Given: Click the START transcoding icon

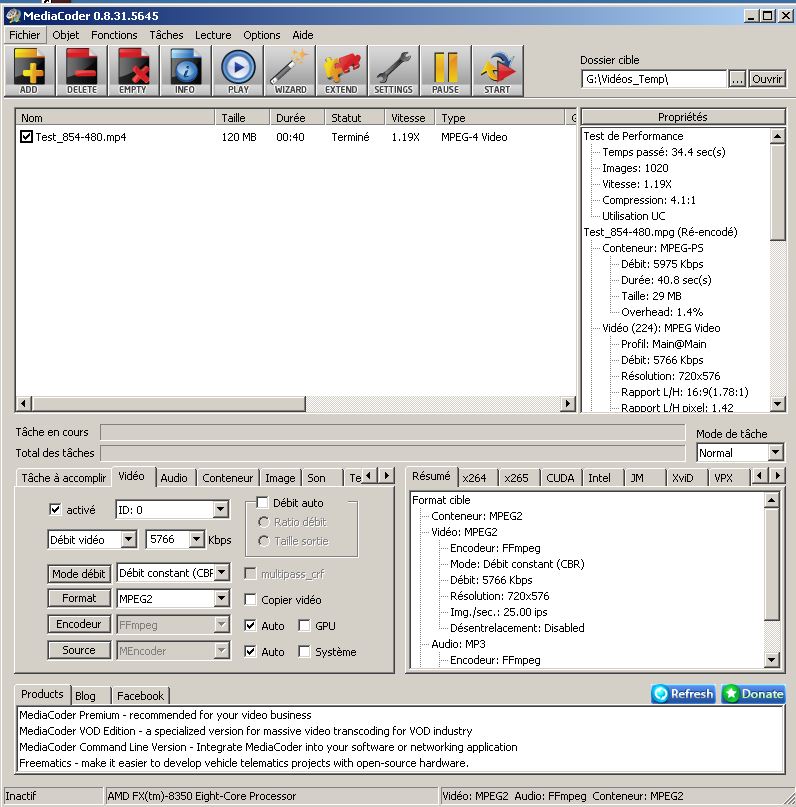Looking at the screenshot, I should point(497,71).
